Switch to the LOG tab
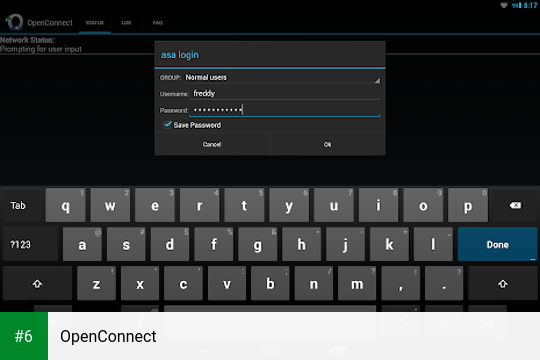540x360 pixels. point(126,23)
